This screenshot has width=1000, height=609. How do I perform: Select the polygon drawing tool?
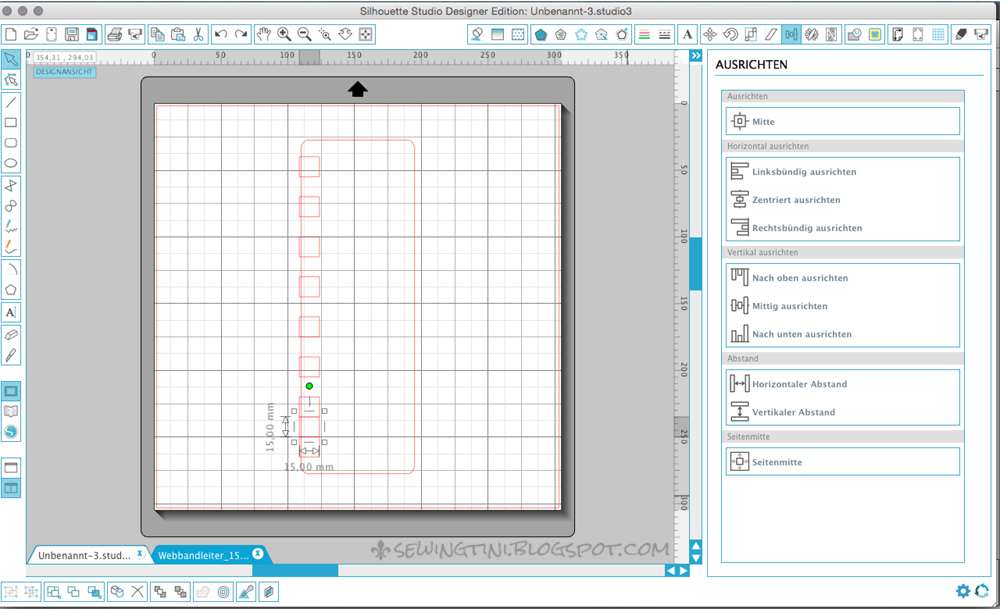[11, 290]
